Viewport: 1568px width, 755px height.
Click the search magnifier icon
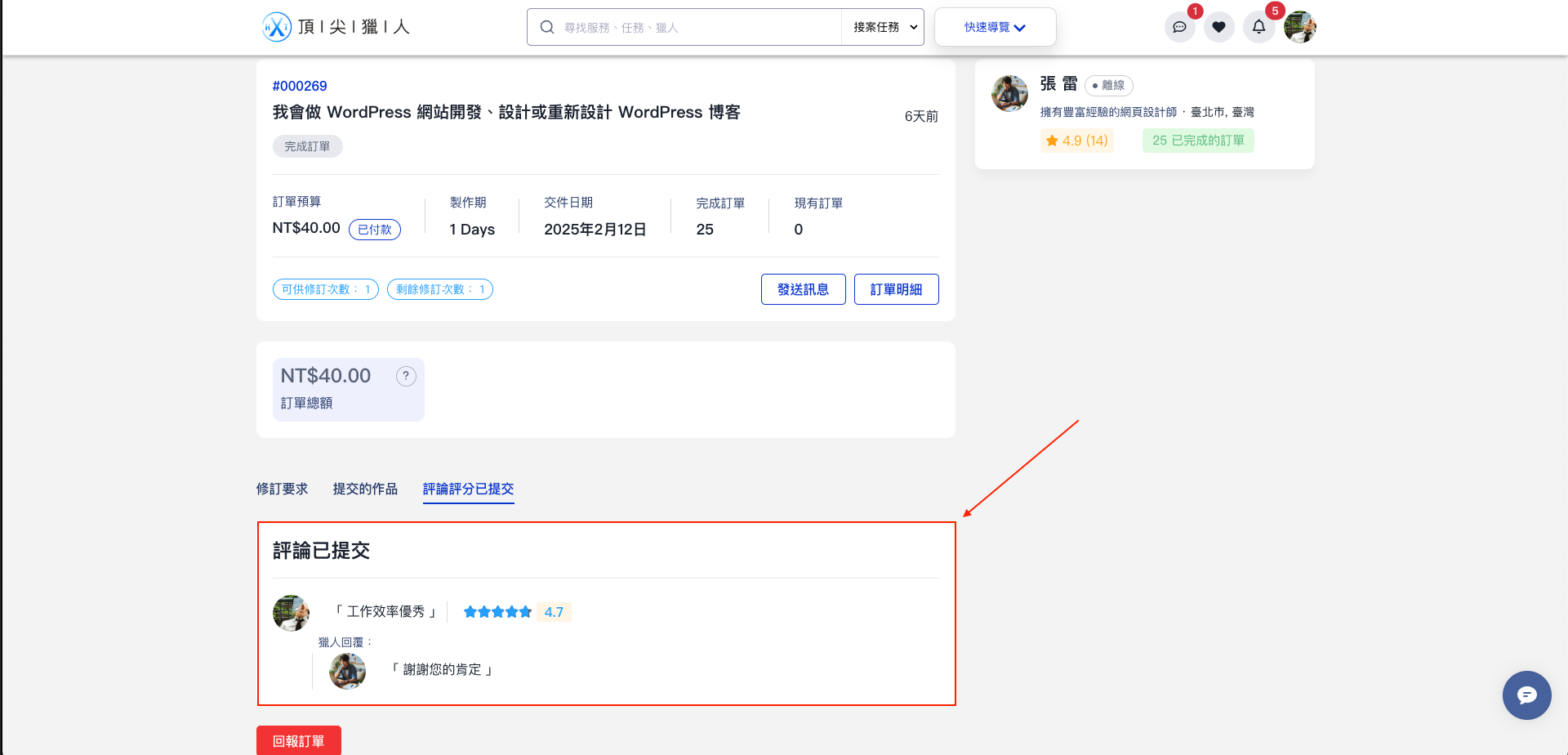(x=546, y=27)
